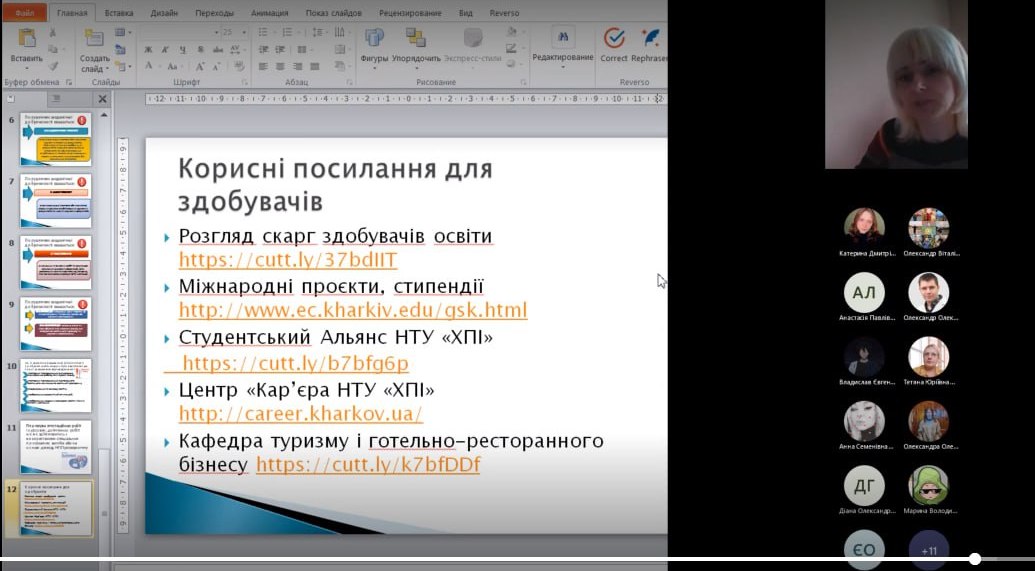1035x571 pixels.
Task: Click the clear formatting icon
Action: (x=238, y=66)
